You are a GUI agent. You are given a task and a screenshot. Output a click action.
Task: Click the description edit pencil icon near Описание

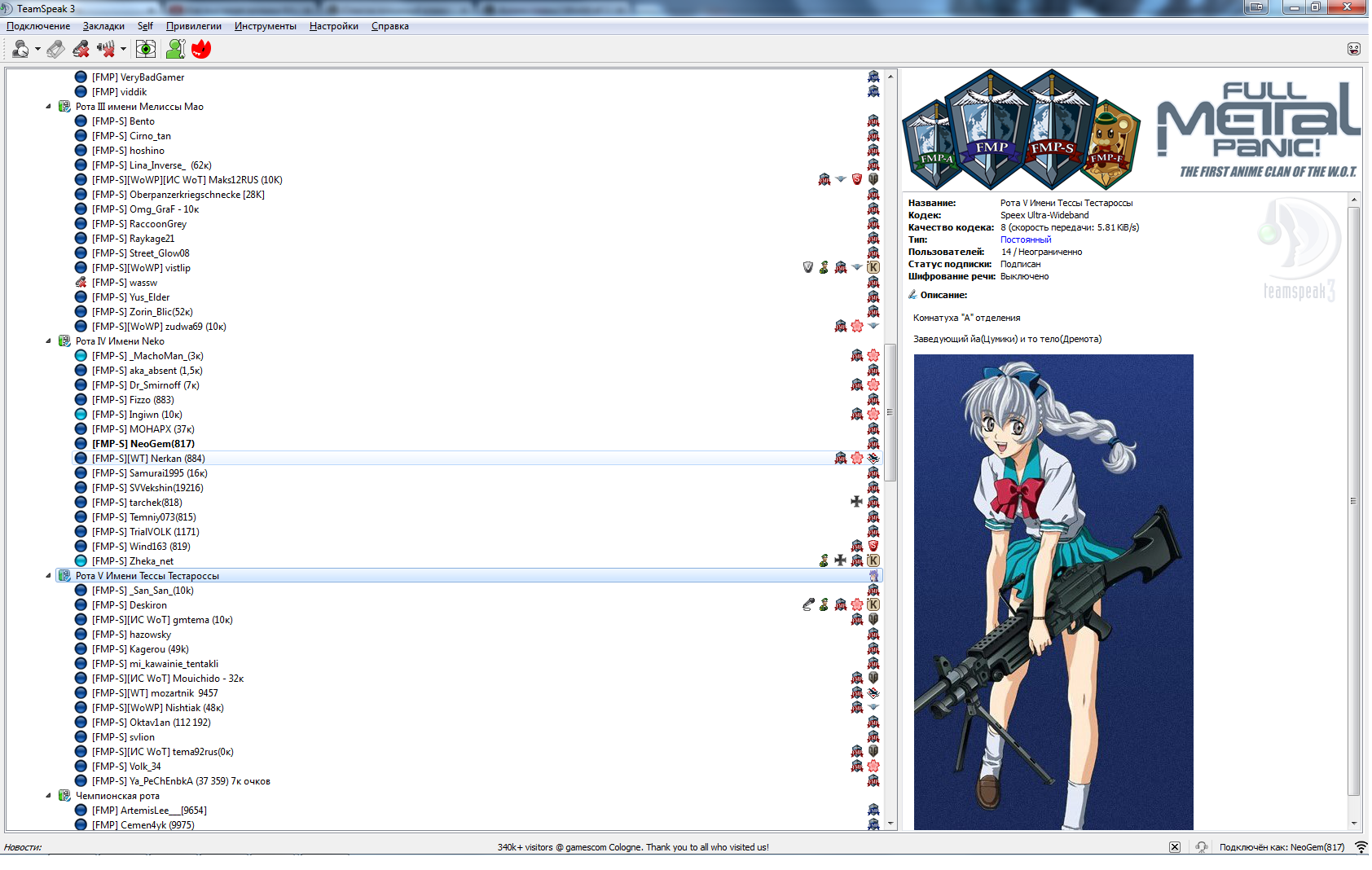912,295
